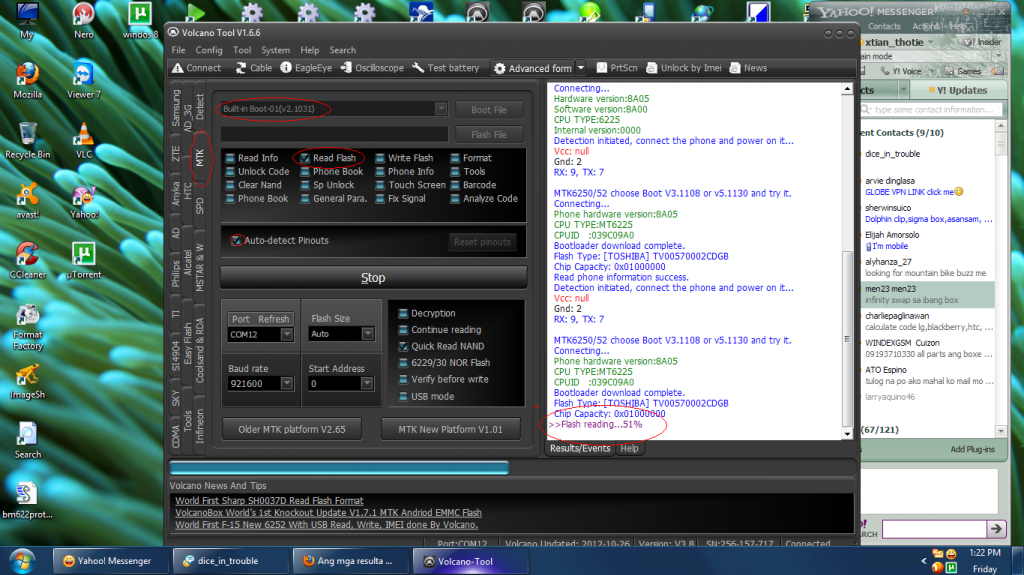
Task: Select the Viewer 7 desktop icon
Action: (84, 81)
